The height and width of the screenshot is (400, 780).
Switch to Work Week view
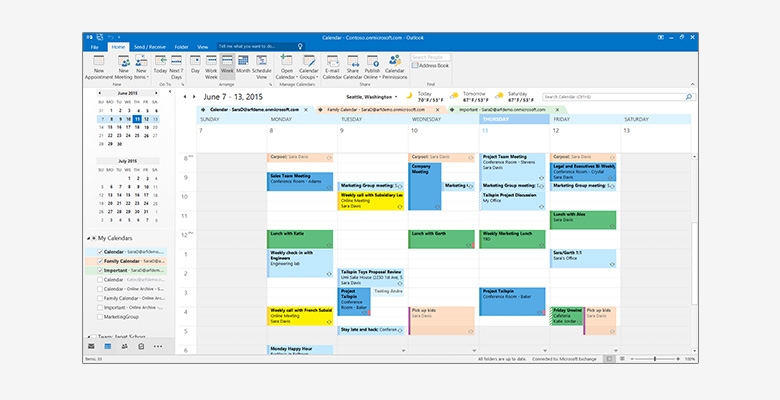211,67
